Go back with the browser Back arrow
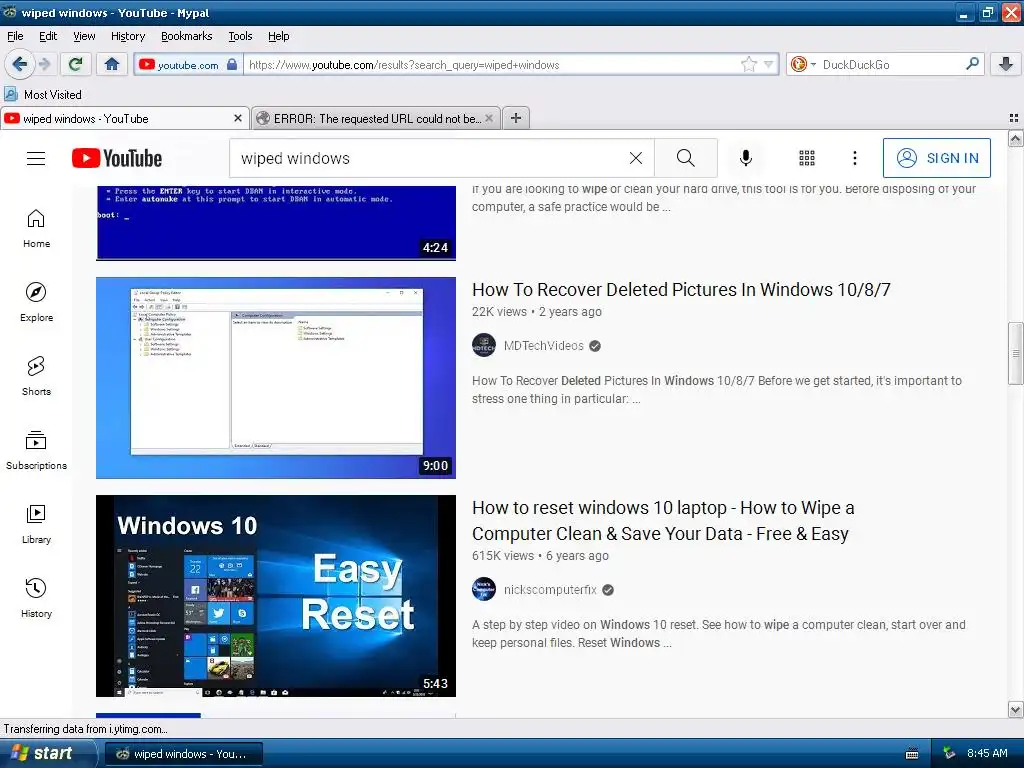This screenshot has width=1024, height=768. (x=19, y=64)
